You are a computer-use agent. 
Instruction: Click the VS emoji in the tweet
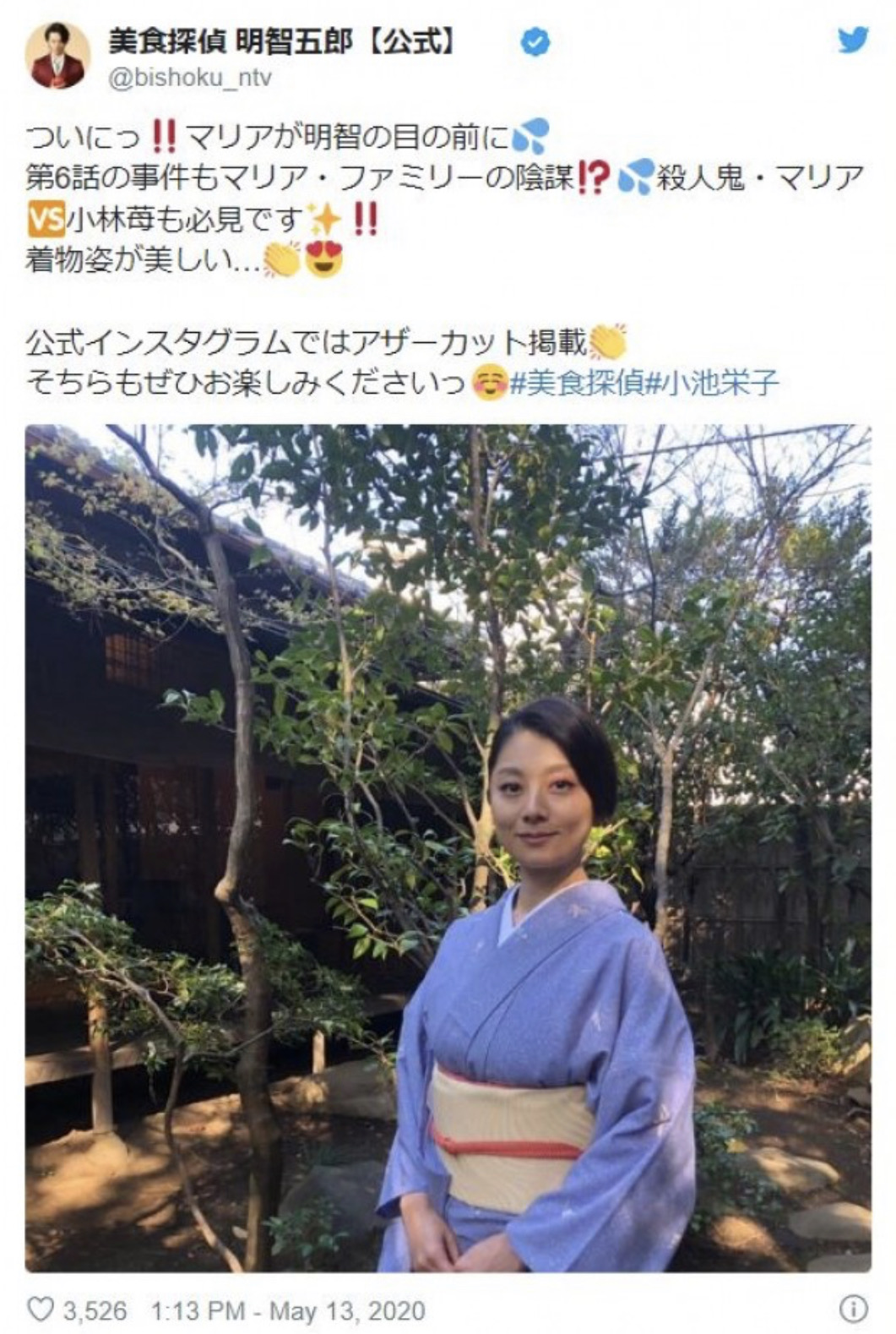click(x=46, y=220)
